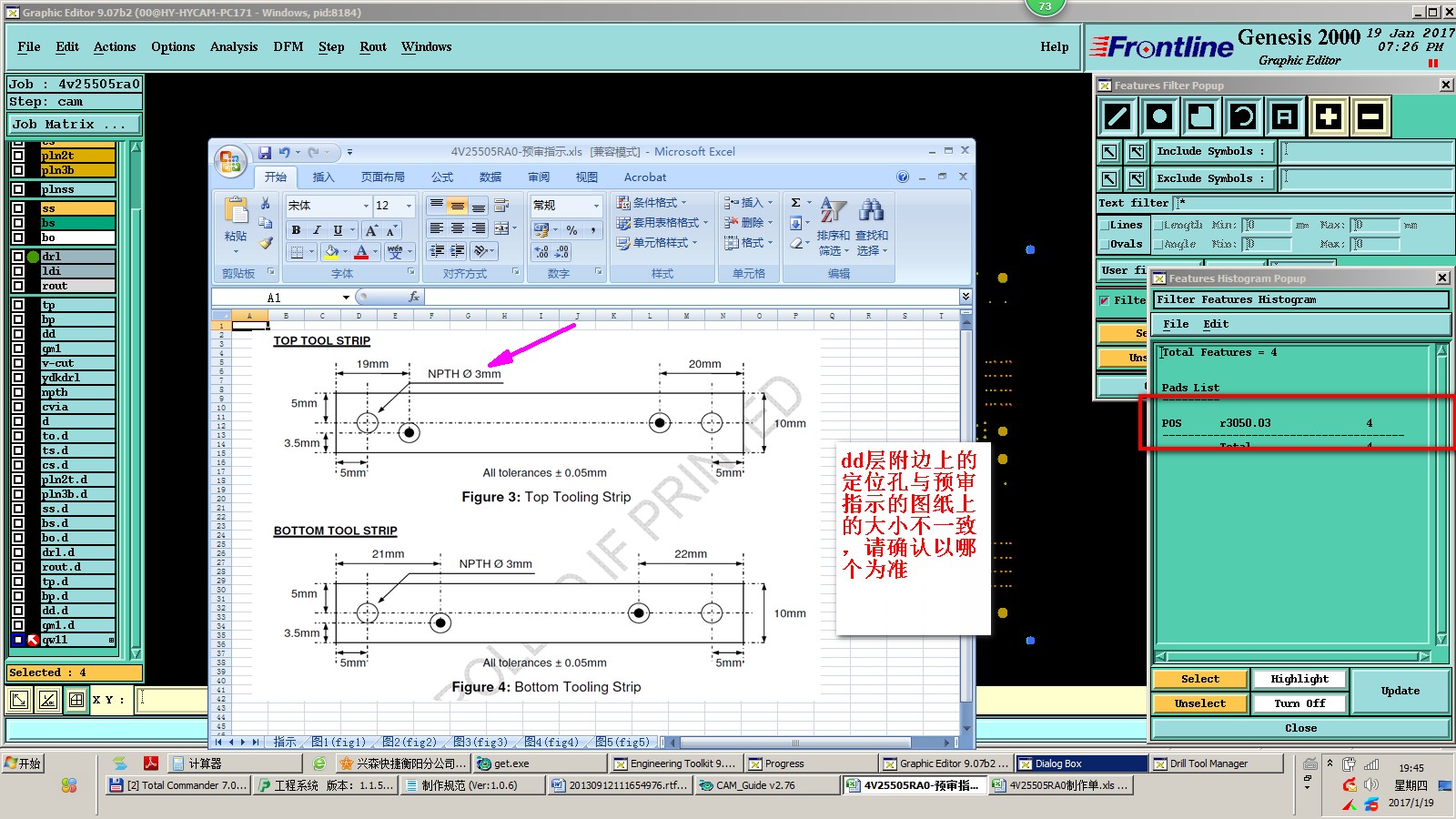Viewport: 1456px width, 819px height.
Task: Open Drill Tool Manager from the taskbar
Action: pyautogui.click(x=1217, y=763)
